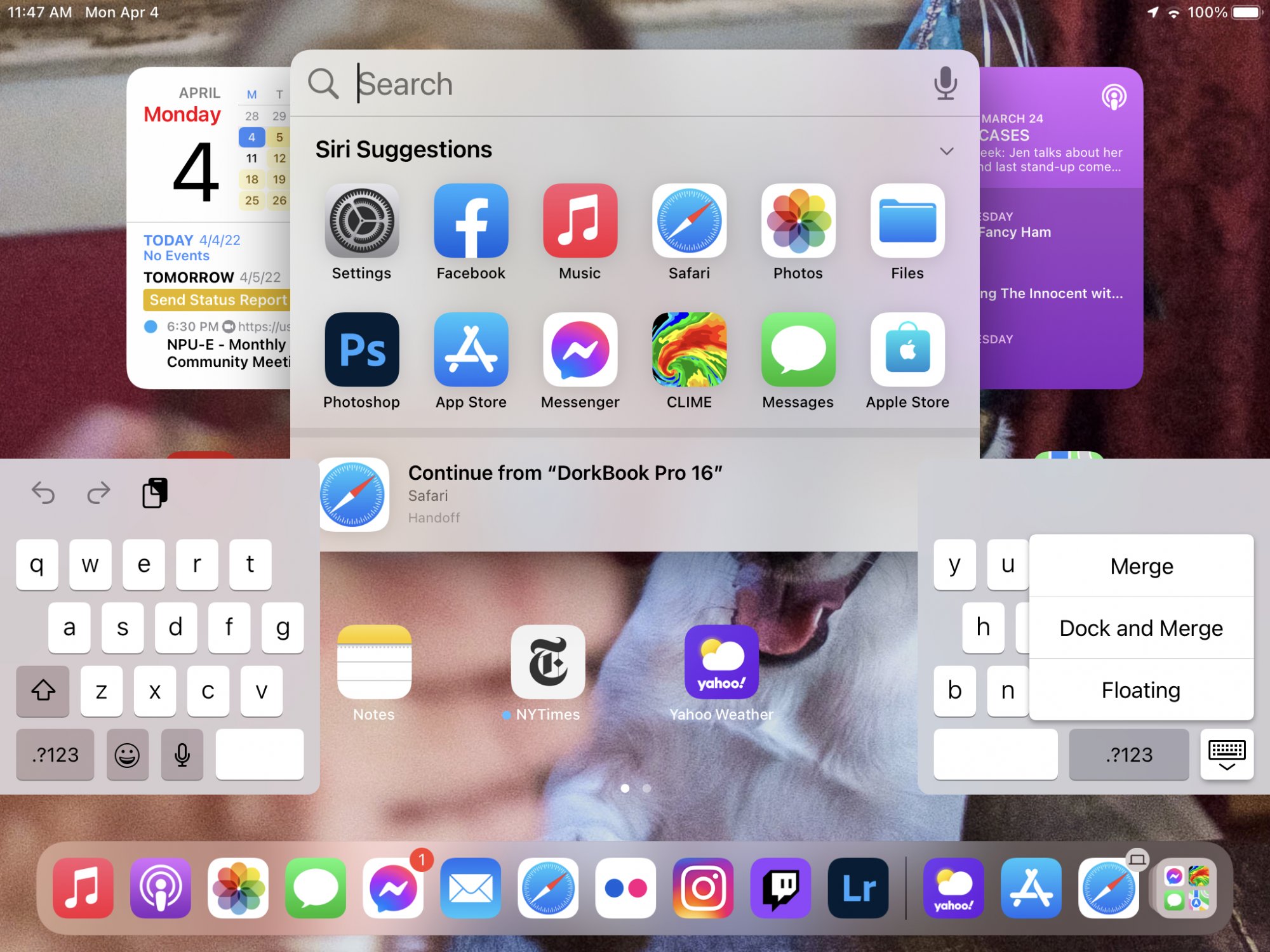Open Instagram in the dock

coord(704,888)
